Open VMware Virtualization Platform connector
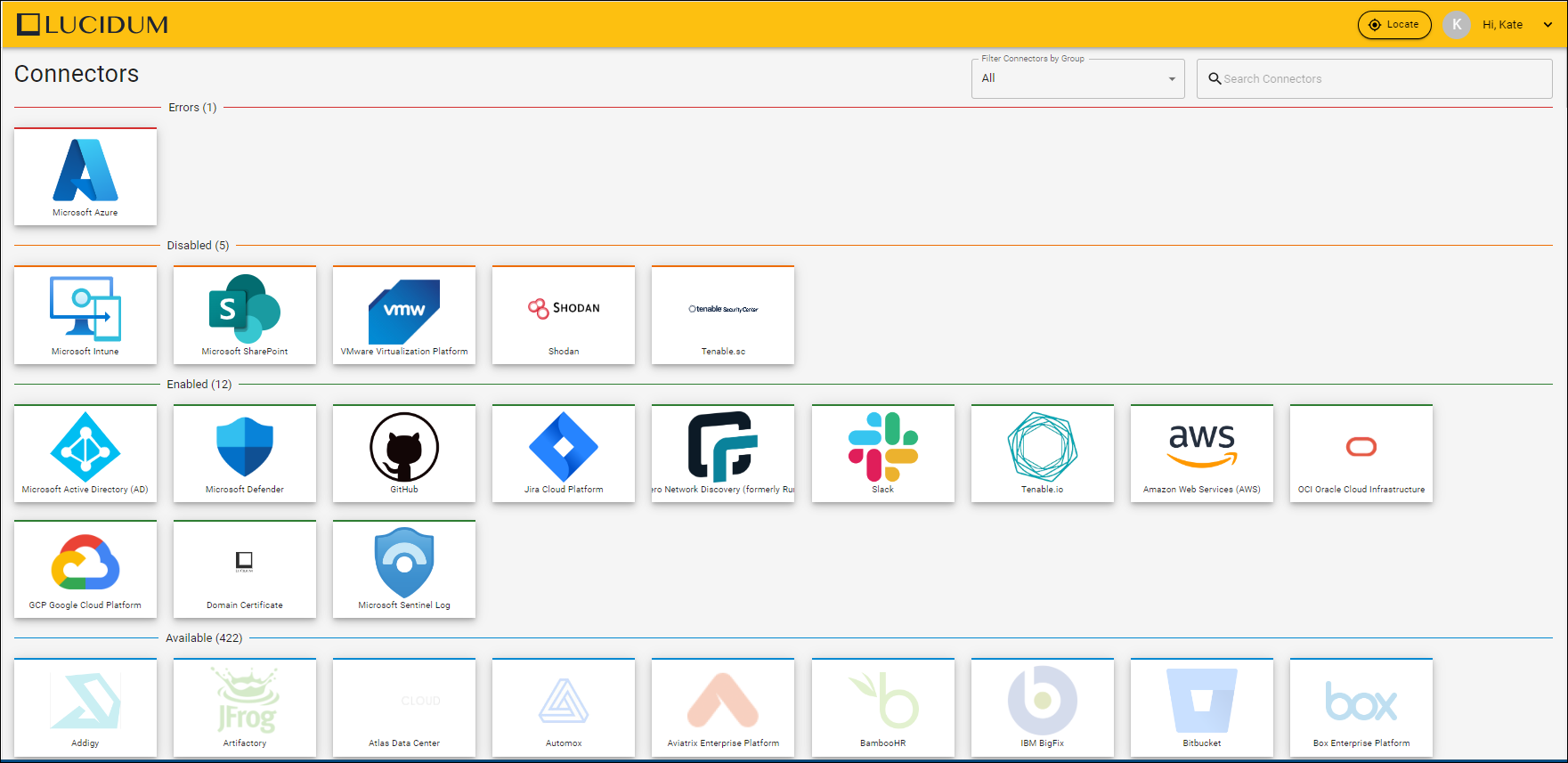This screenshot has height=763, width=1568. point(404,315)
